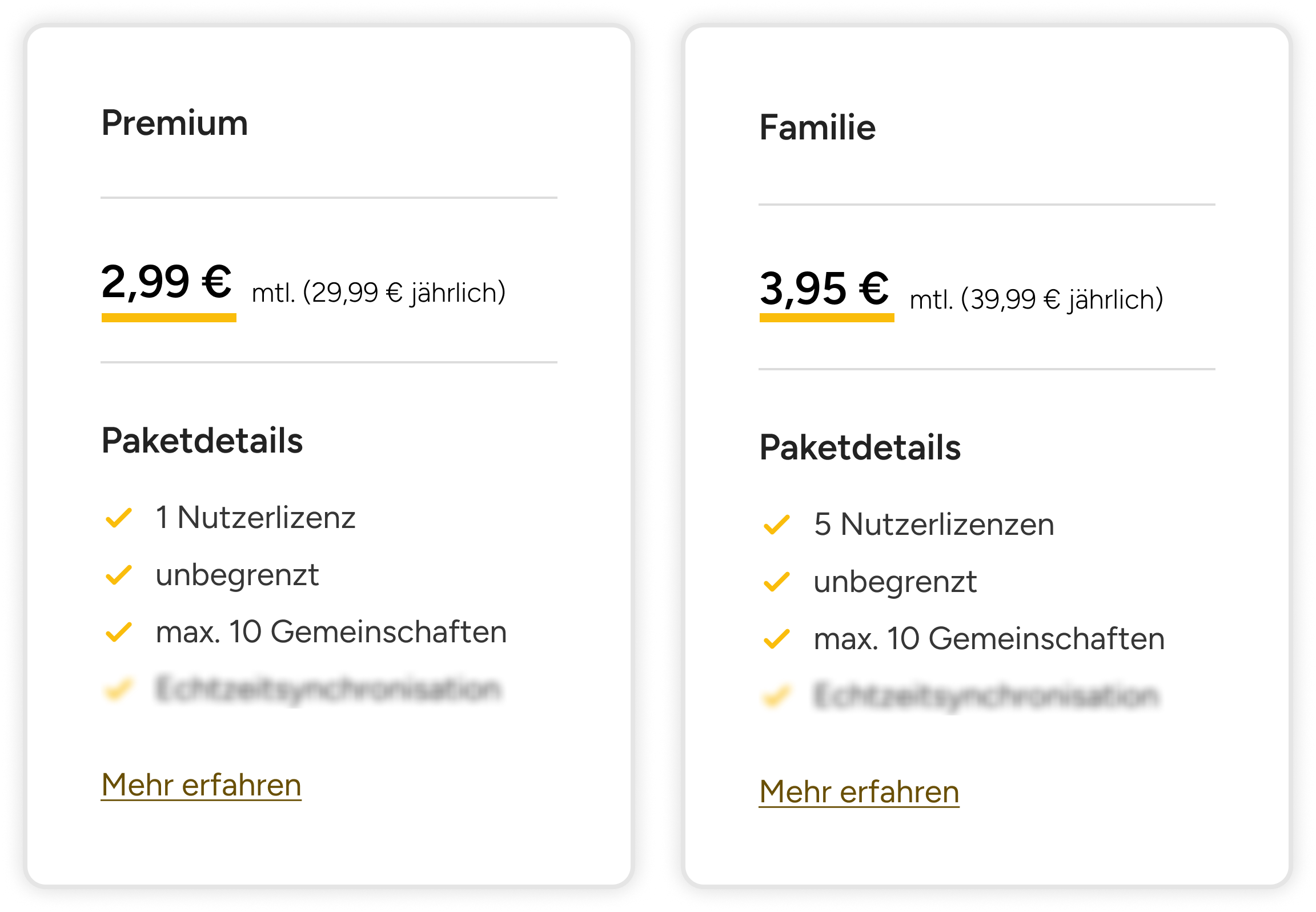
Task: Click the Premium card's unbegrenzt checkmark
Action: [119, 575]
